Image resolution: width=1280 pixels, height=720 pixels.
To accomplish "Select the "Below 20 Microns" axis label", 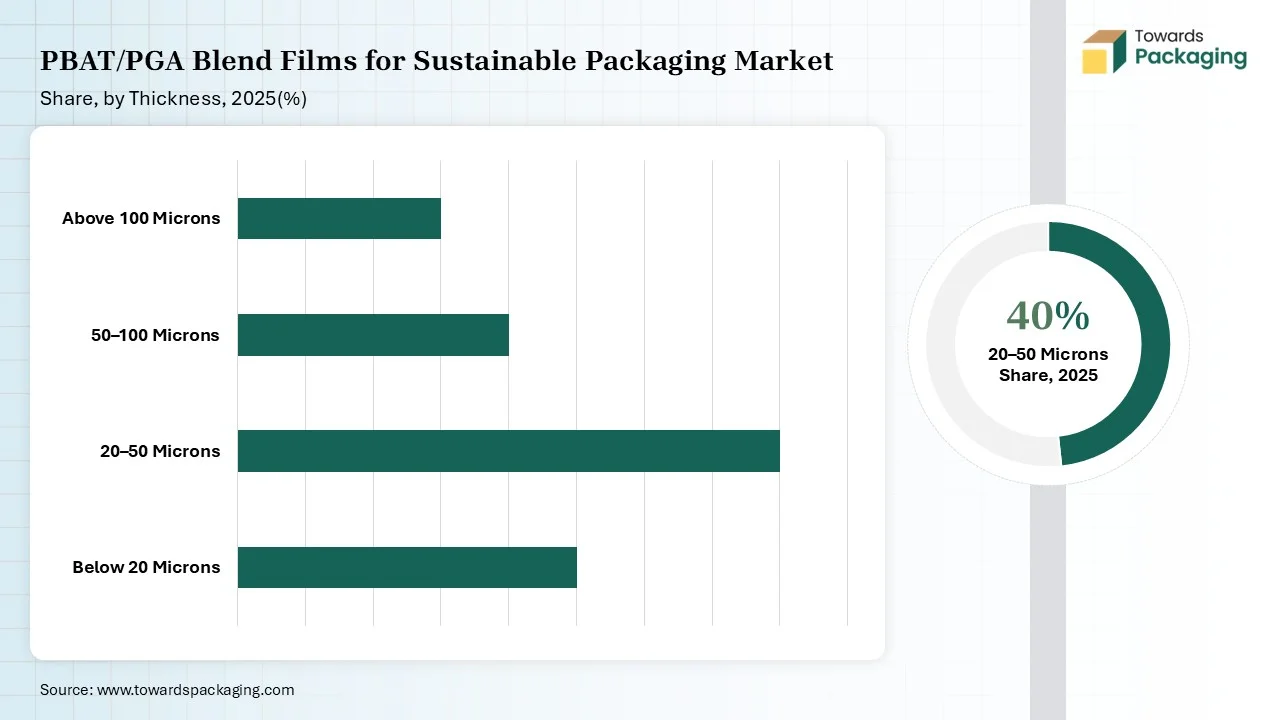I will click(x=146, y=567).
